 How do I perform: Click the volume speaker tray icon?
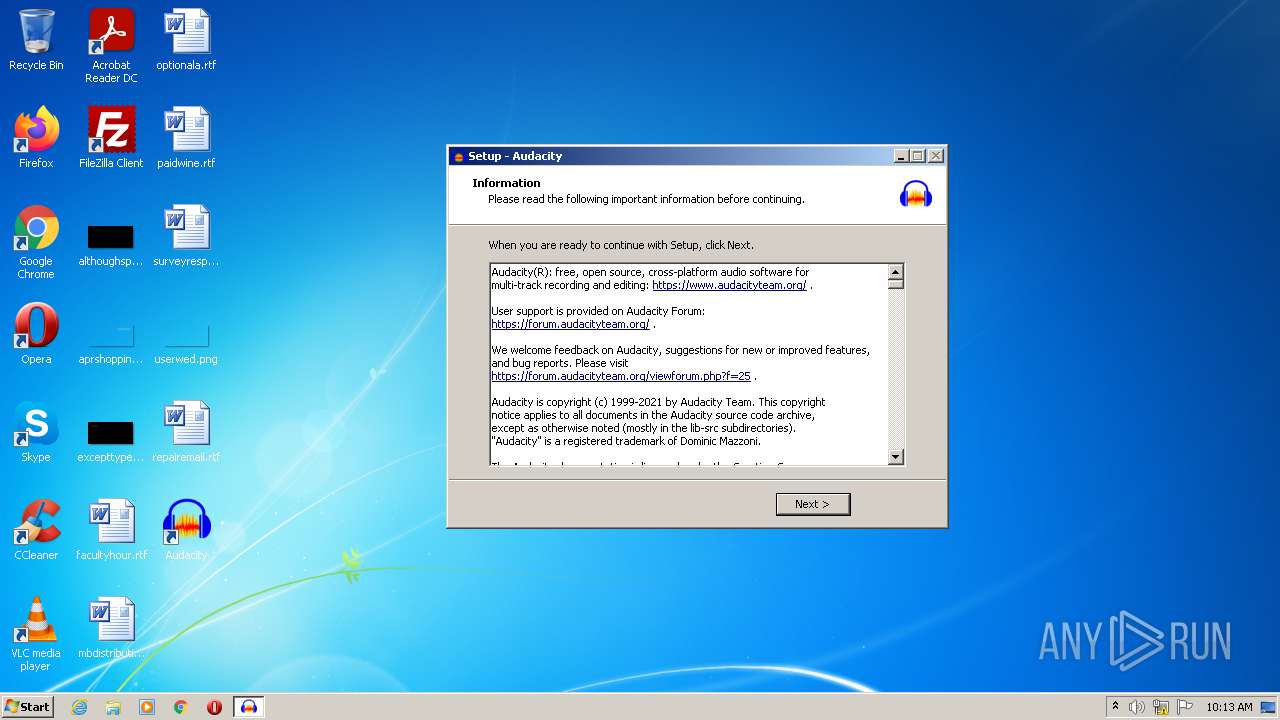(1137, 707)
